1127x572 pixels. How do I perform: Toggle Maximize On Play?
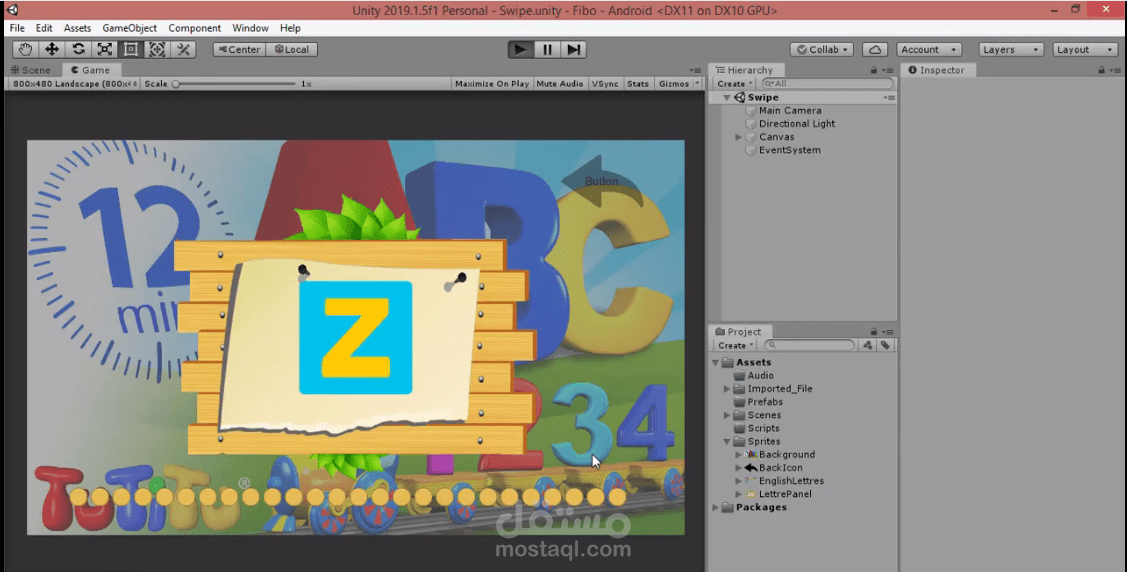point(492,84)
